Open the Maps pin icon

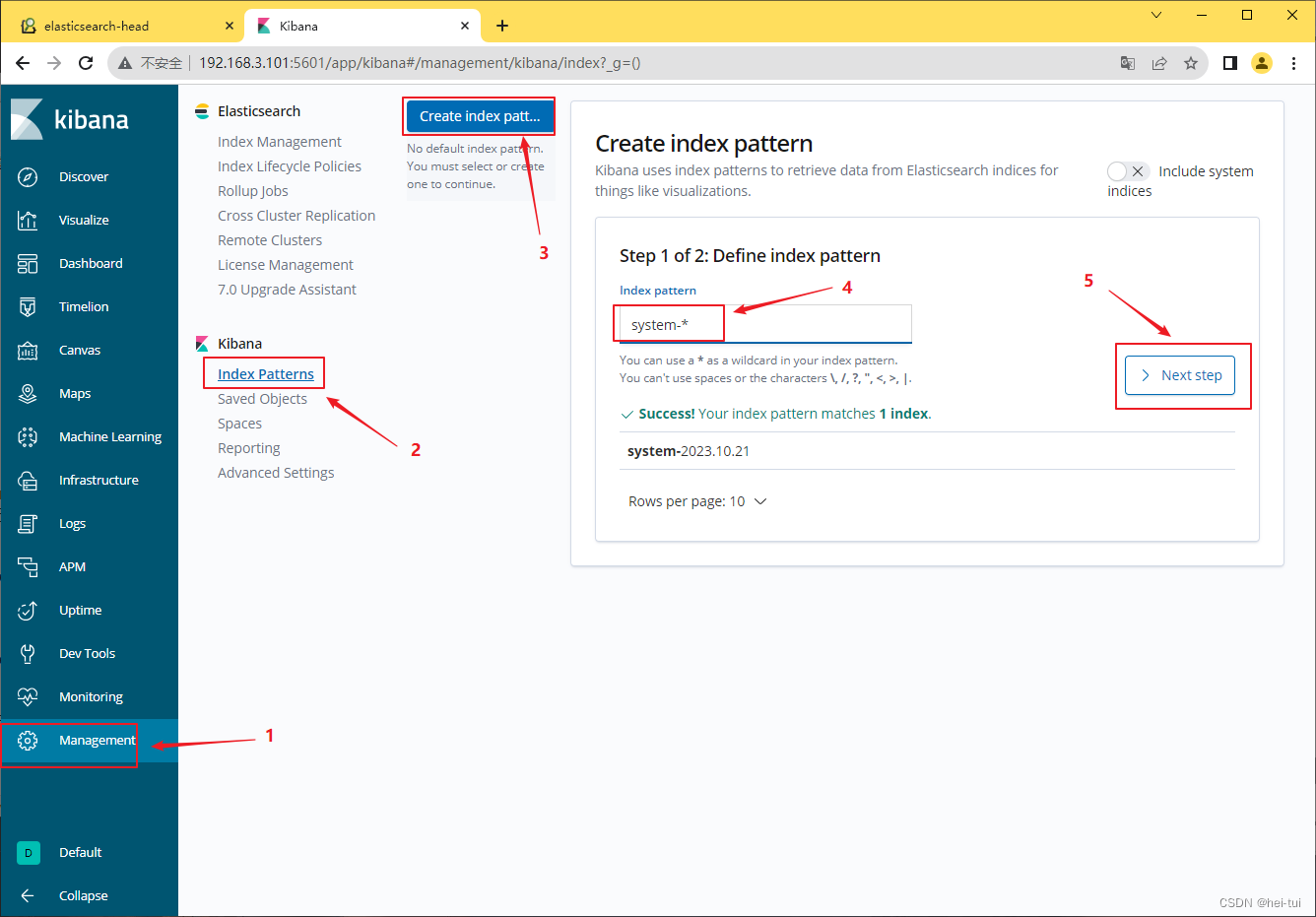click(x=28, y=394)
